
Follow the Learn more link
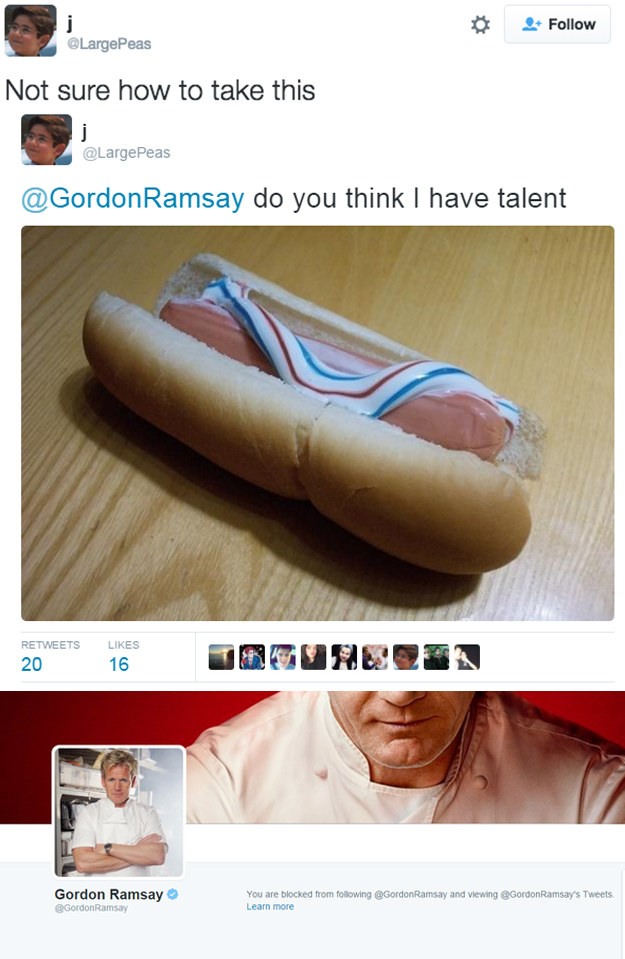(x=270, y=906)
